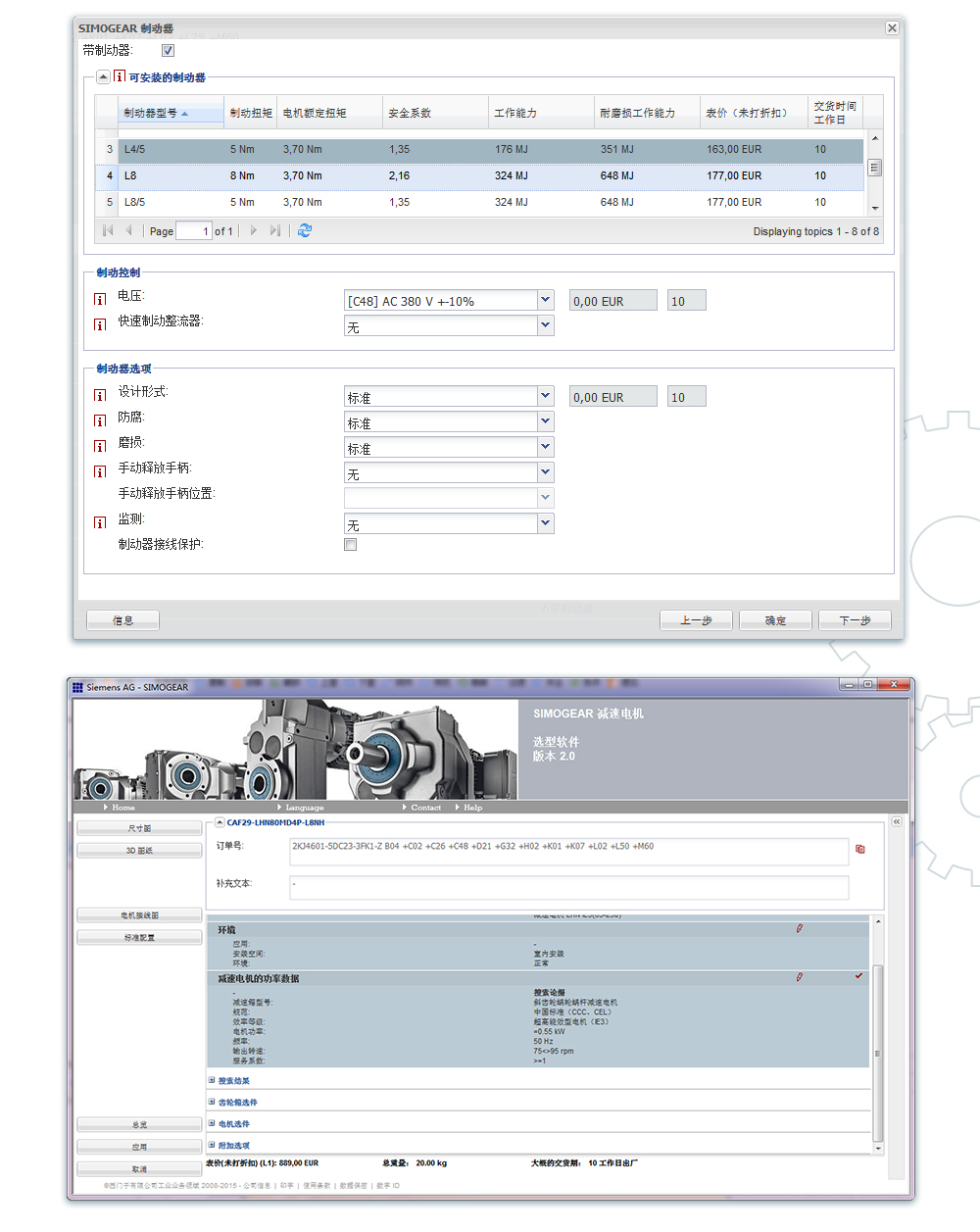Click red checkmark on 减速电机的功率数据 row
980x1232 pixels.
[x=859, y=976]
